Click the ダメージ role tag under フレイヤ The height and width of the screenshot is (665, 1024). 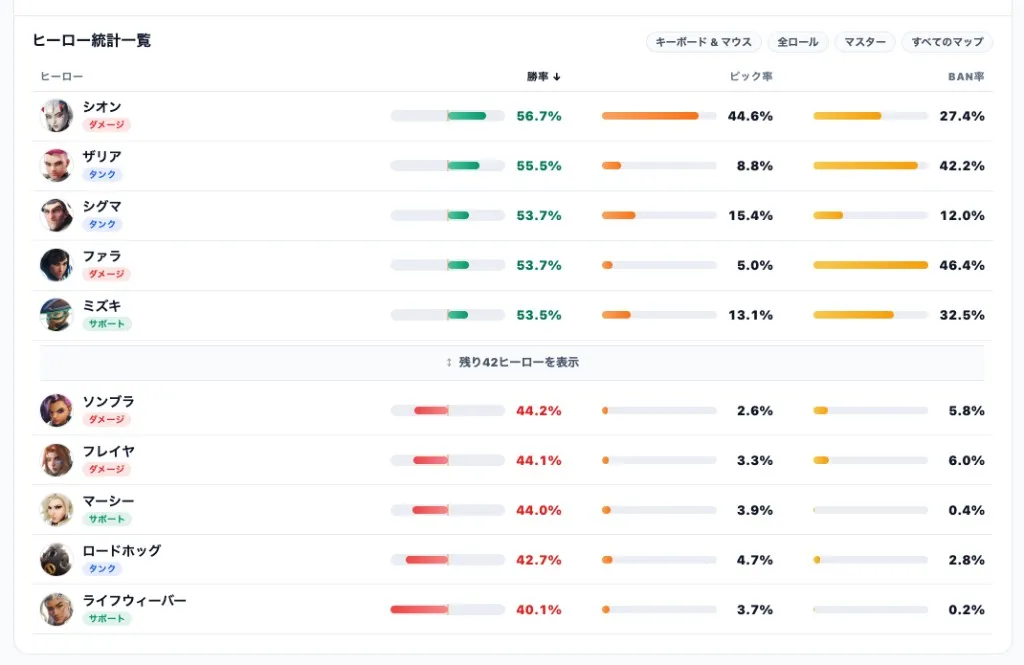click(x=106, y=469)
